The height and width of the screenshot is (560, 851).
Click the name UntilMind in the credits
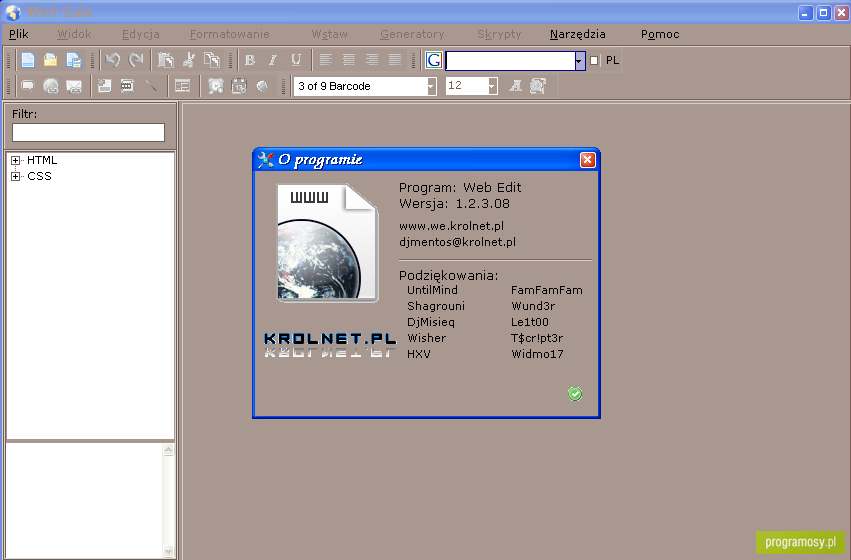point(433,290)
